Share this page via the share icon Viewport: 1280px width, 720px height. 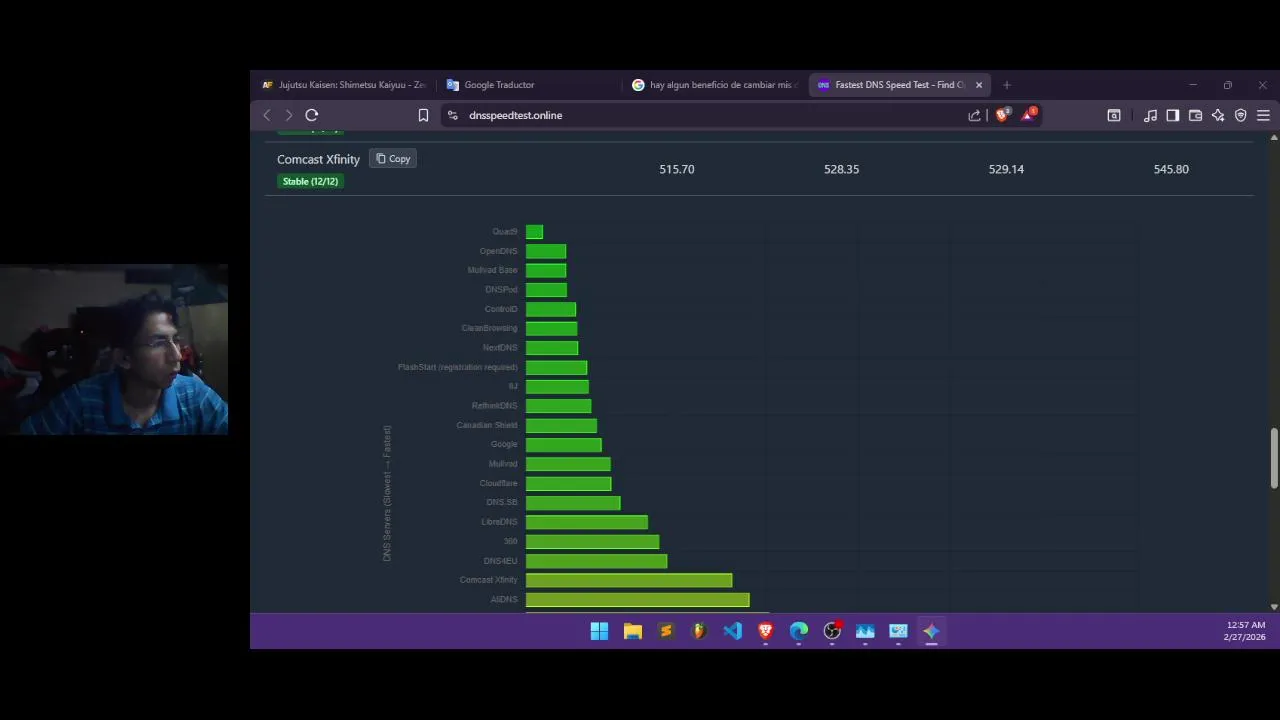coord(974,115)
